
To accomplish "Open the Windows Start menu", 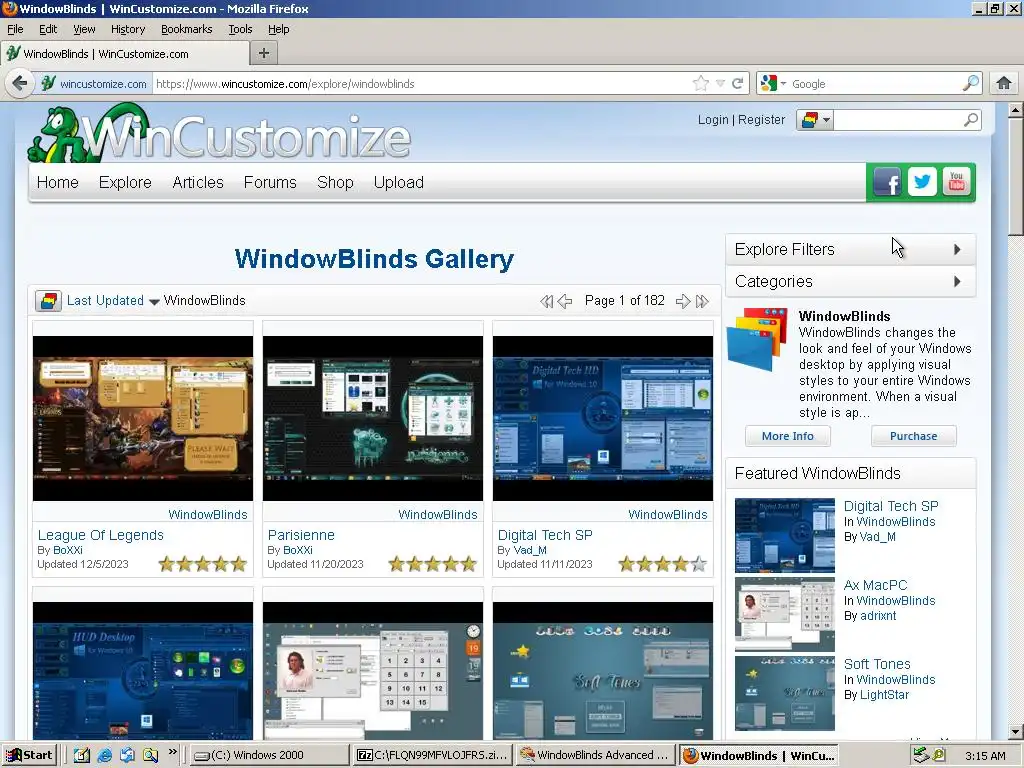I will [30, 755].
